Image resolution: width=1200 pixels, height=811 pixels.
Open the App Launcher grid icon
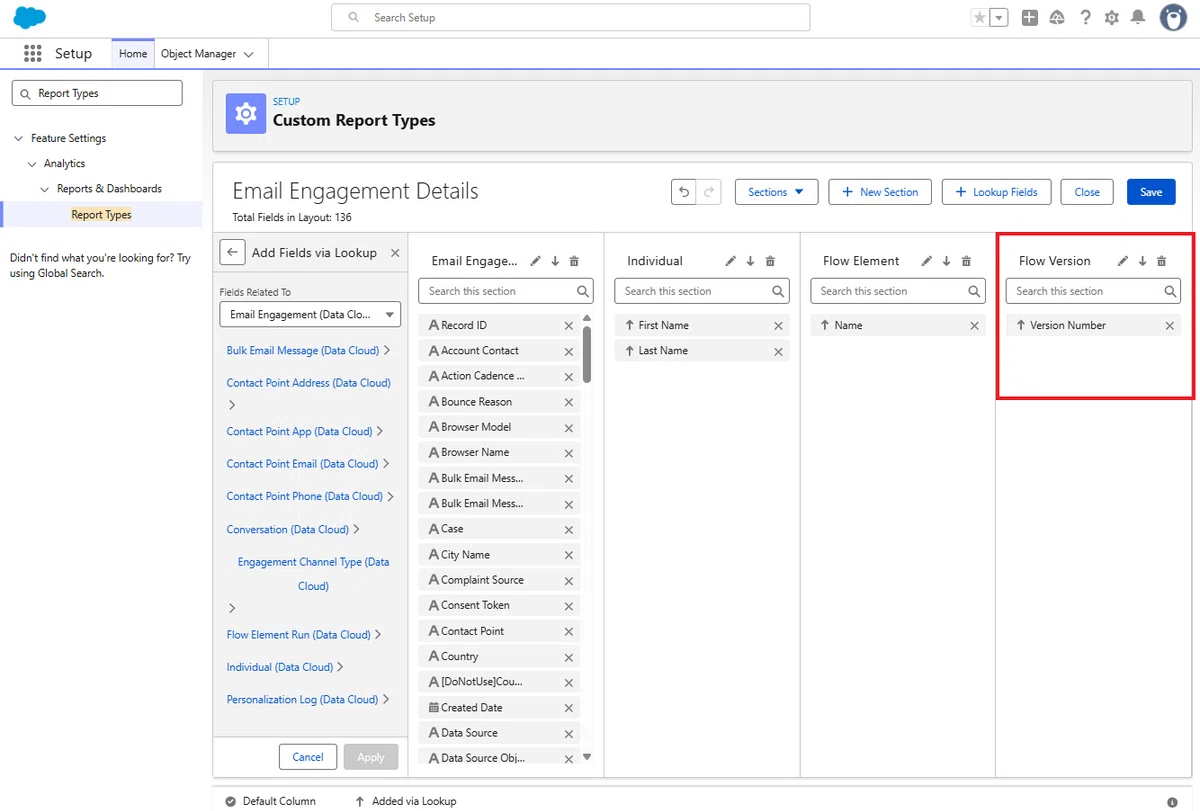click(33, 54)
